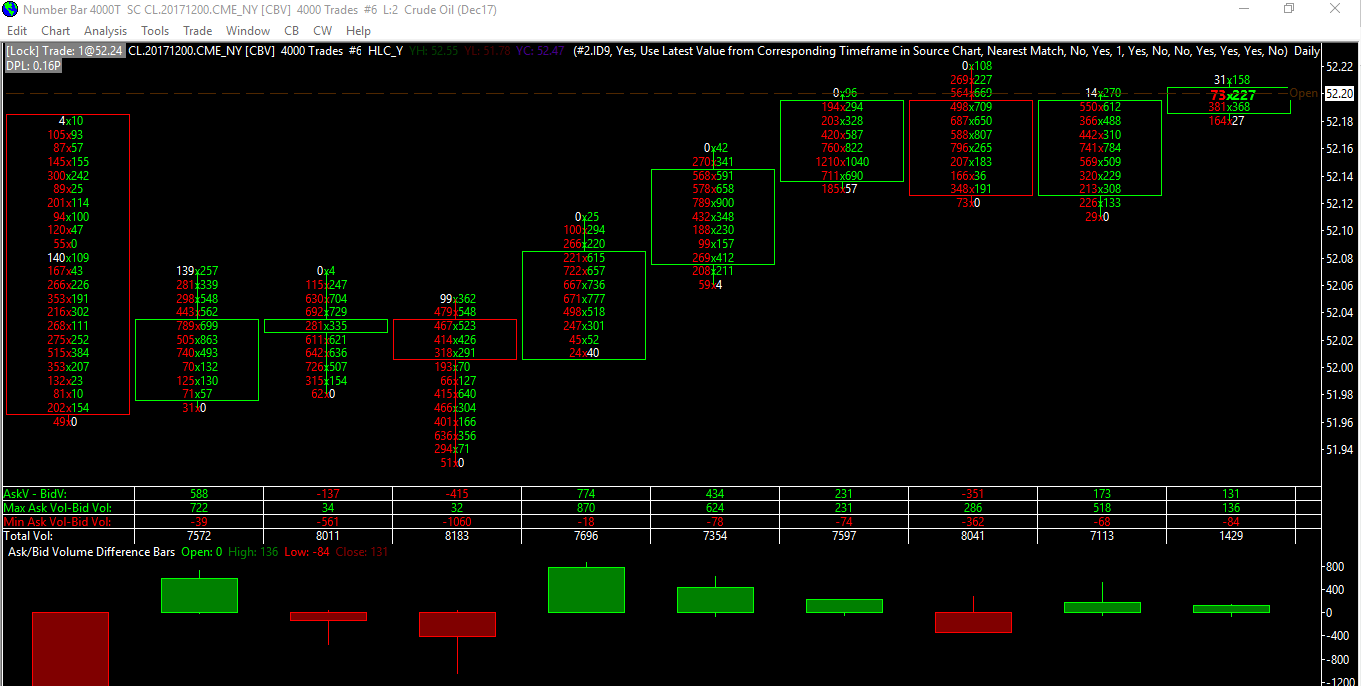Click the 52.10 price scale label
The width and height of the screenshot is (1361, 686).
tap(1339, 231)
